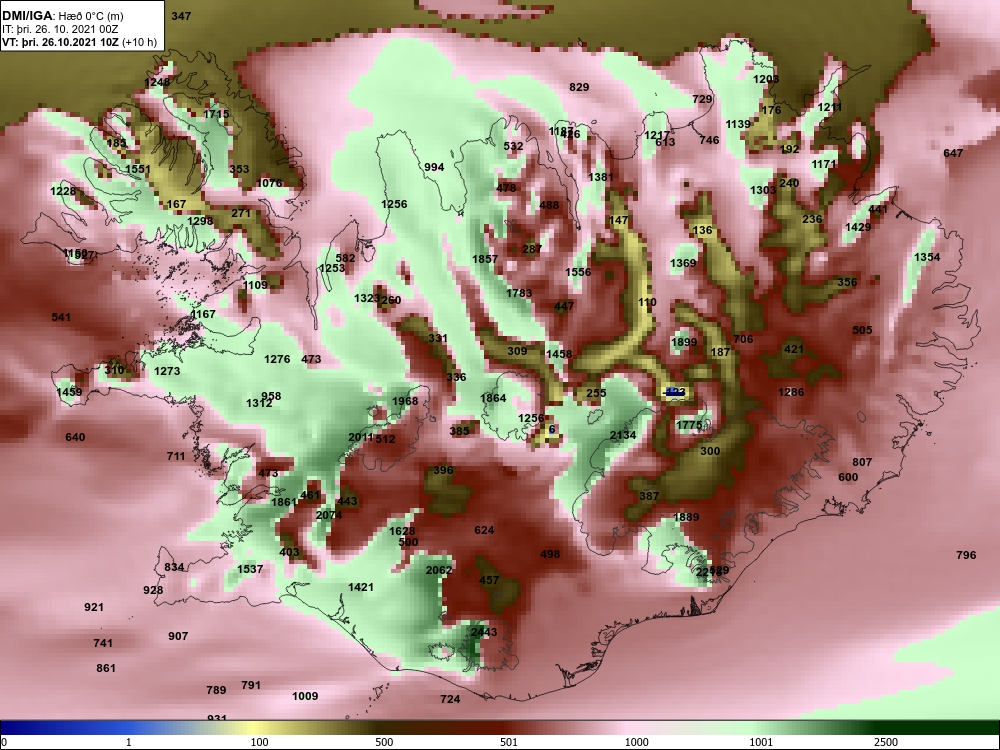Click the map value 1421

pyautogui.click(x=361, y=587)
